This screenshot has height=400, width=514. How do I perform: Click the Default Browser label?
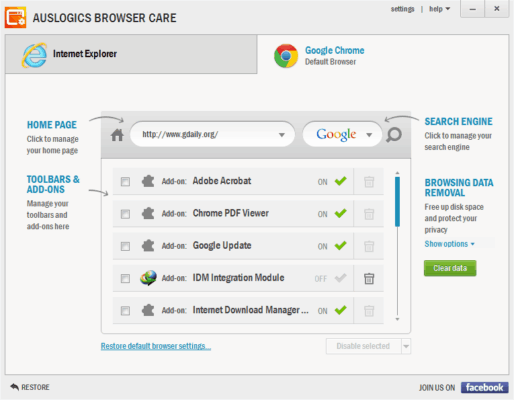click(330, 62)
